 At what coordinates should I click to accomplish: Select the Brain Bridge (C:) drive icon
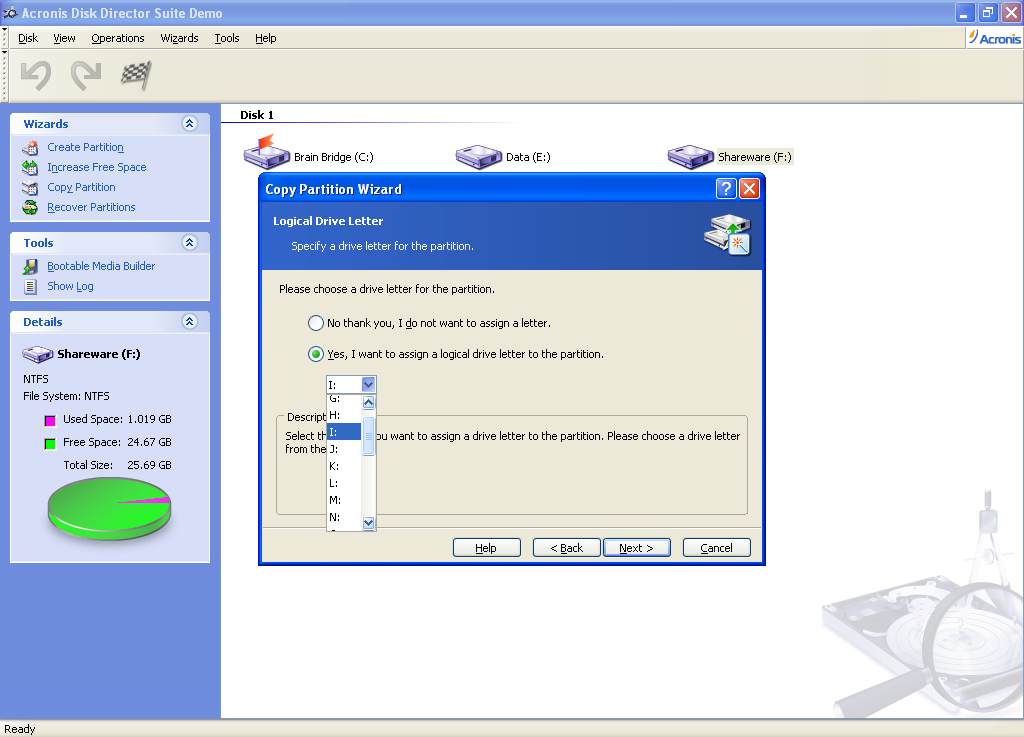(266, 153)
